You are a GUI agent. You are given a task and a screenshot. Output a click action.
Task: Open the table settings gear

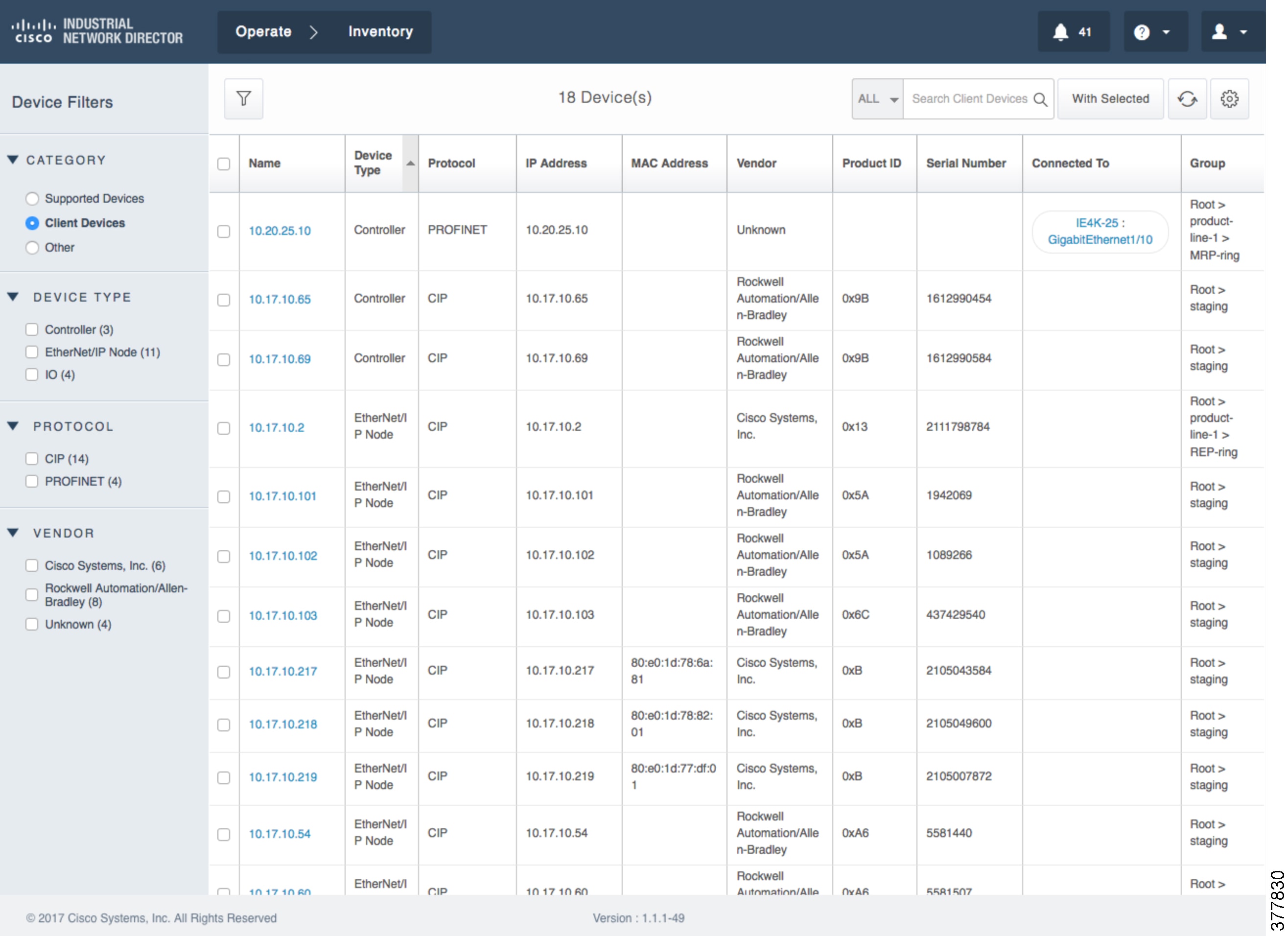tap(1229, 99)
